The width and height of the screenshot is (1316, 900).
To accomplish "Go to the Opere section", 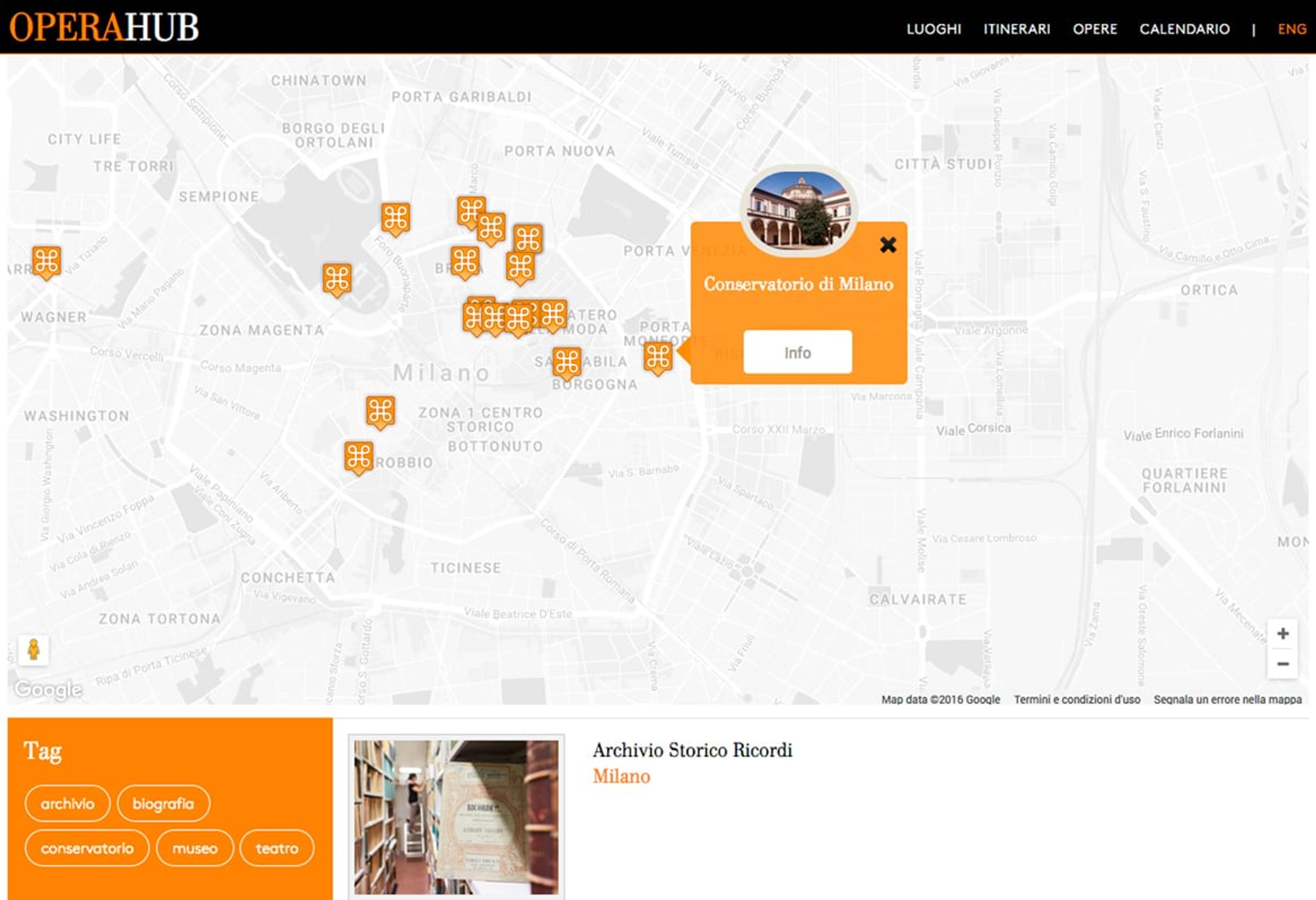I will (x=1095, y=29).
